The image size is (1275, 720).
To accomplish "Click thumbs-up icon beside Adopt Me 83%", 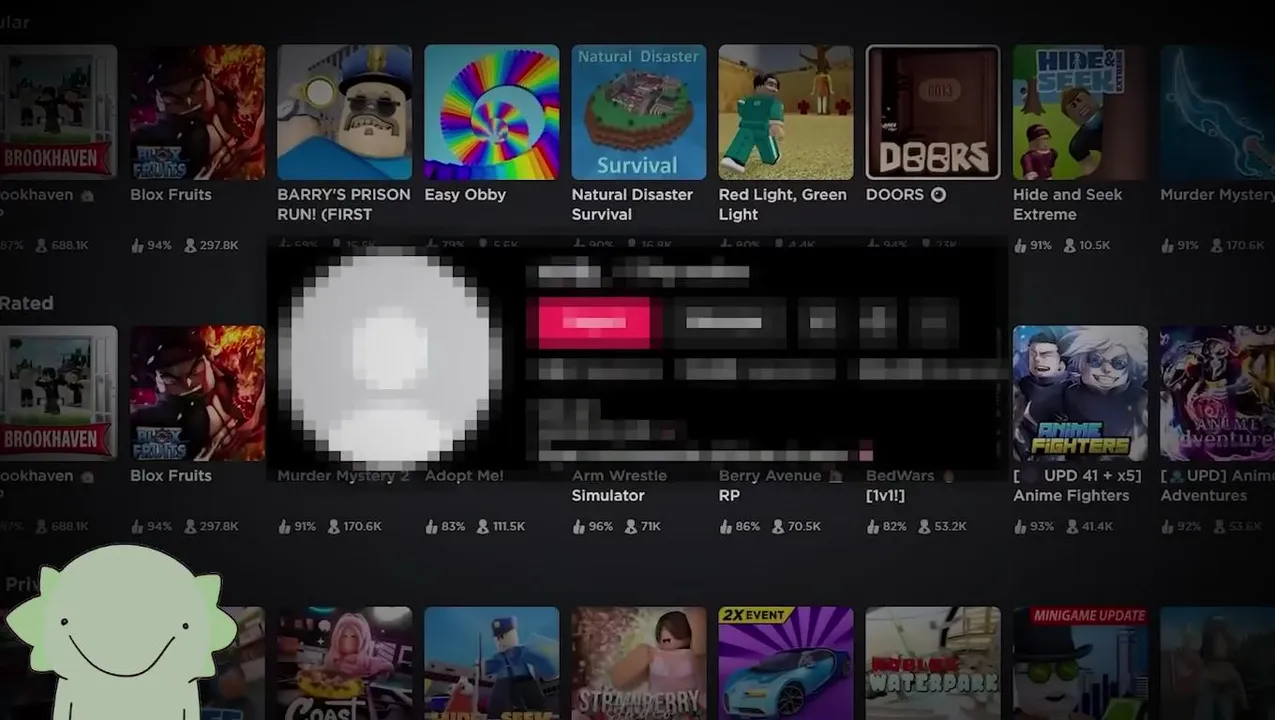I will (432, 526).
